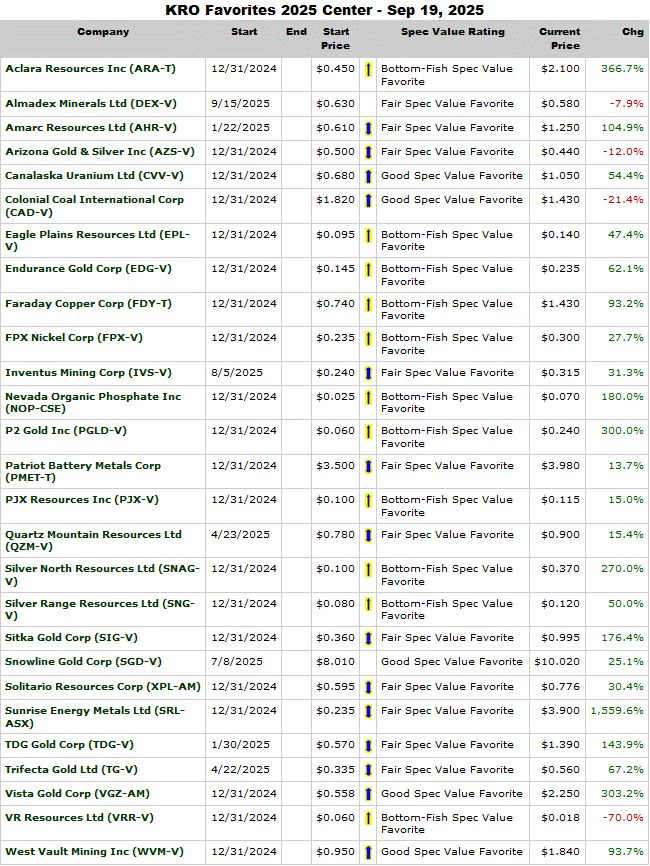The height and width of the screenshot is (866, 650).
Task: Select the 9/15/2025 start date for Almadex
Action: [240, 103]
